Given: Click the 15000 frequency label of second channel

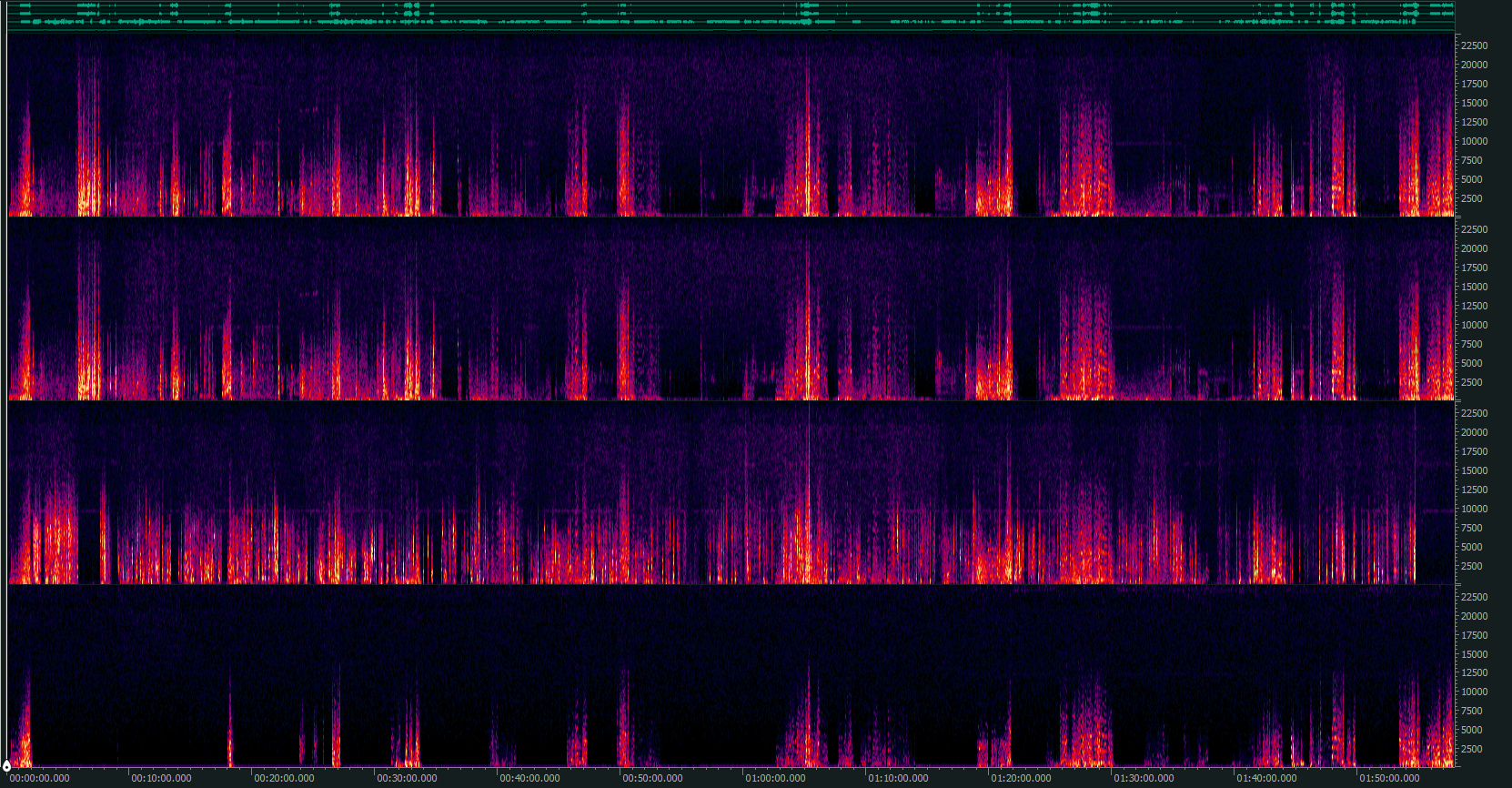Looking at the screenshot, I should [1474, 287].
